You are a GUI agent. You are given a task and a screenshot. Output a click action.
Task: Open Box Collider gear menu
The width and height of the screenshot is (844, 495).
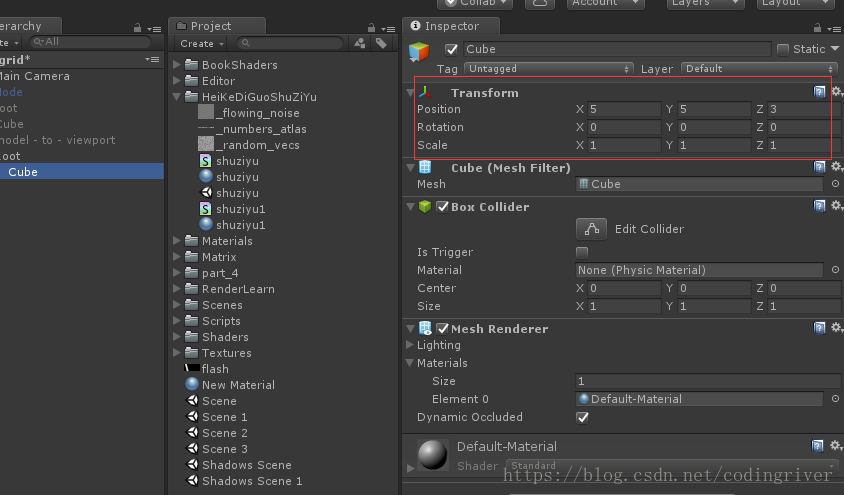[x=837, y=206]
